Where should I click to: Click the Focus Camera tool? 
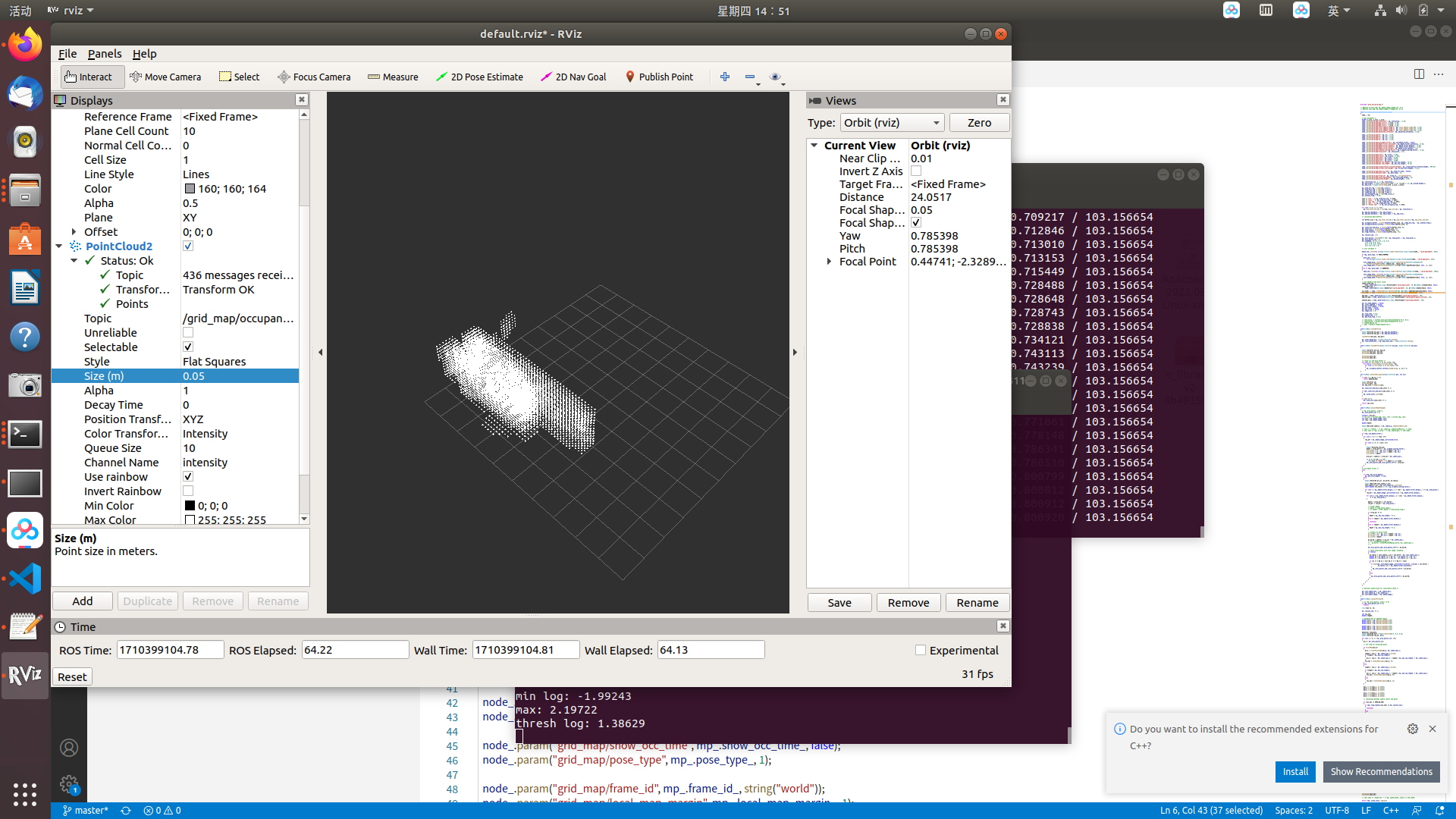click(313, 76)
